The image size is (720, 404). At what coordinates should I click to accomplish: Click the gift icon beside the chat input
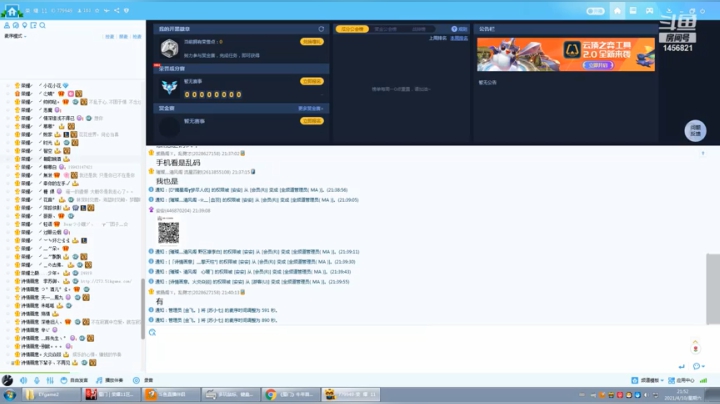click(695, 348)
